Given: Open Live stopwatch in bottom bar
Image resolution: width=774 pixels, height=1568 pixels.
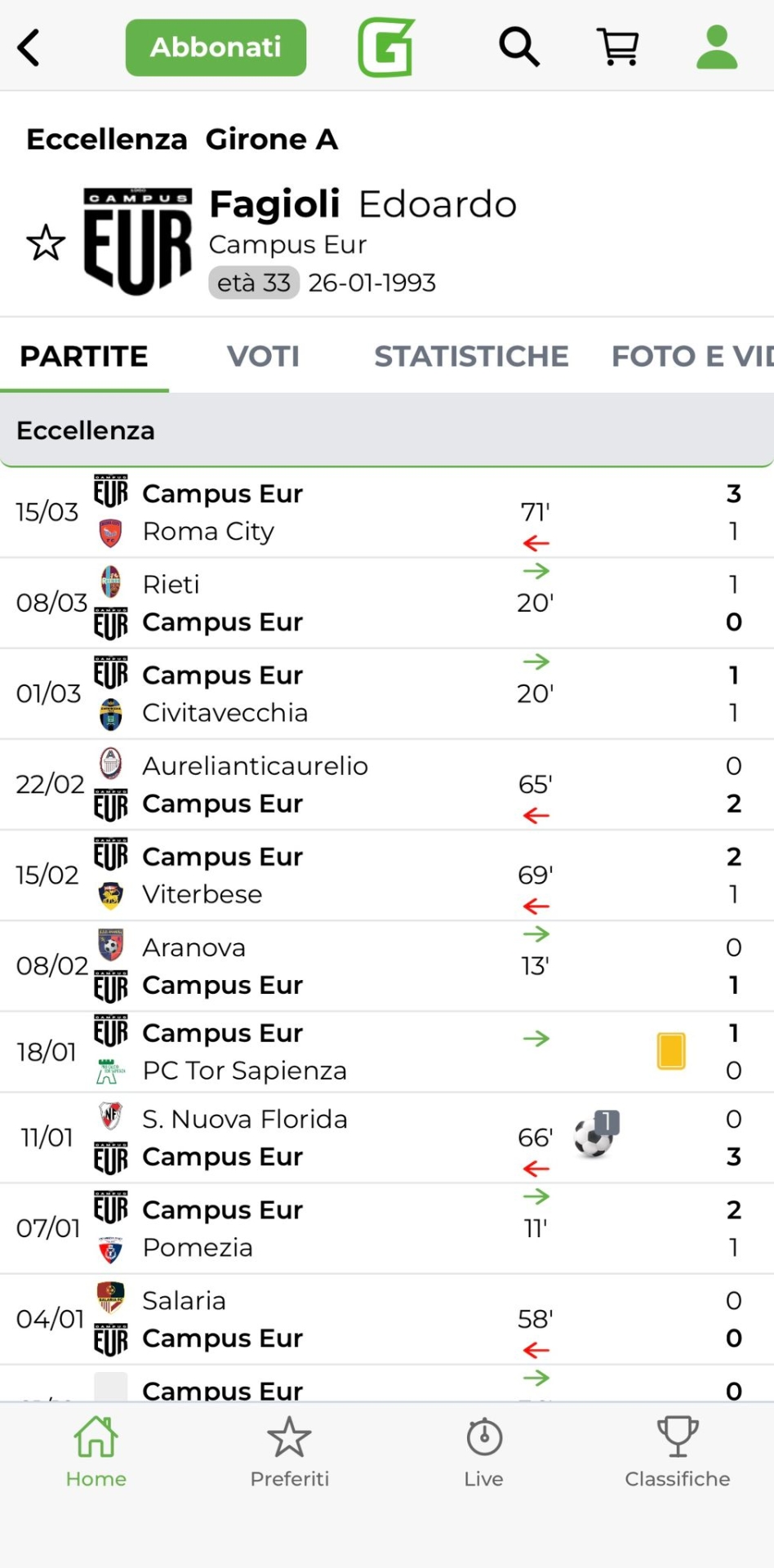Looking at the screenshot, I should pyautogui.click(x=483, y=1452).
